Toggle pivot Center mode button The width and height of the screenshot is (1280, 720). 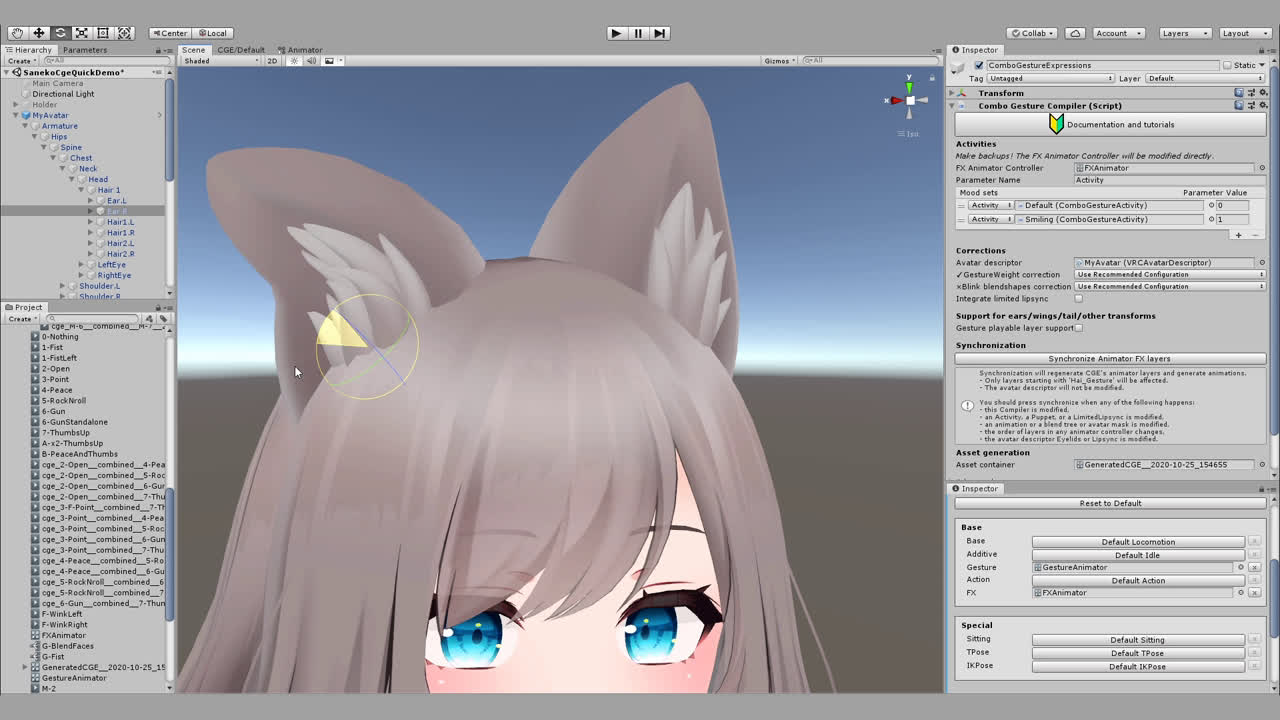tap(169, 33)
